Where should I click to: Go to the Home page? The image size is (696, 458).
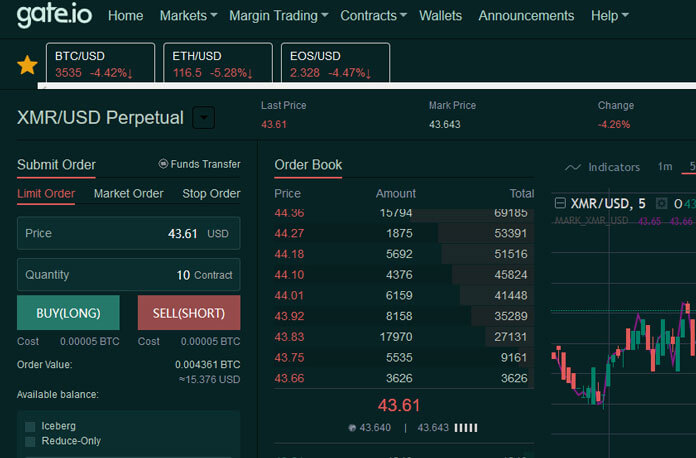(126, 16)
